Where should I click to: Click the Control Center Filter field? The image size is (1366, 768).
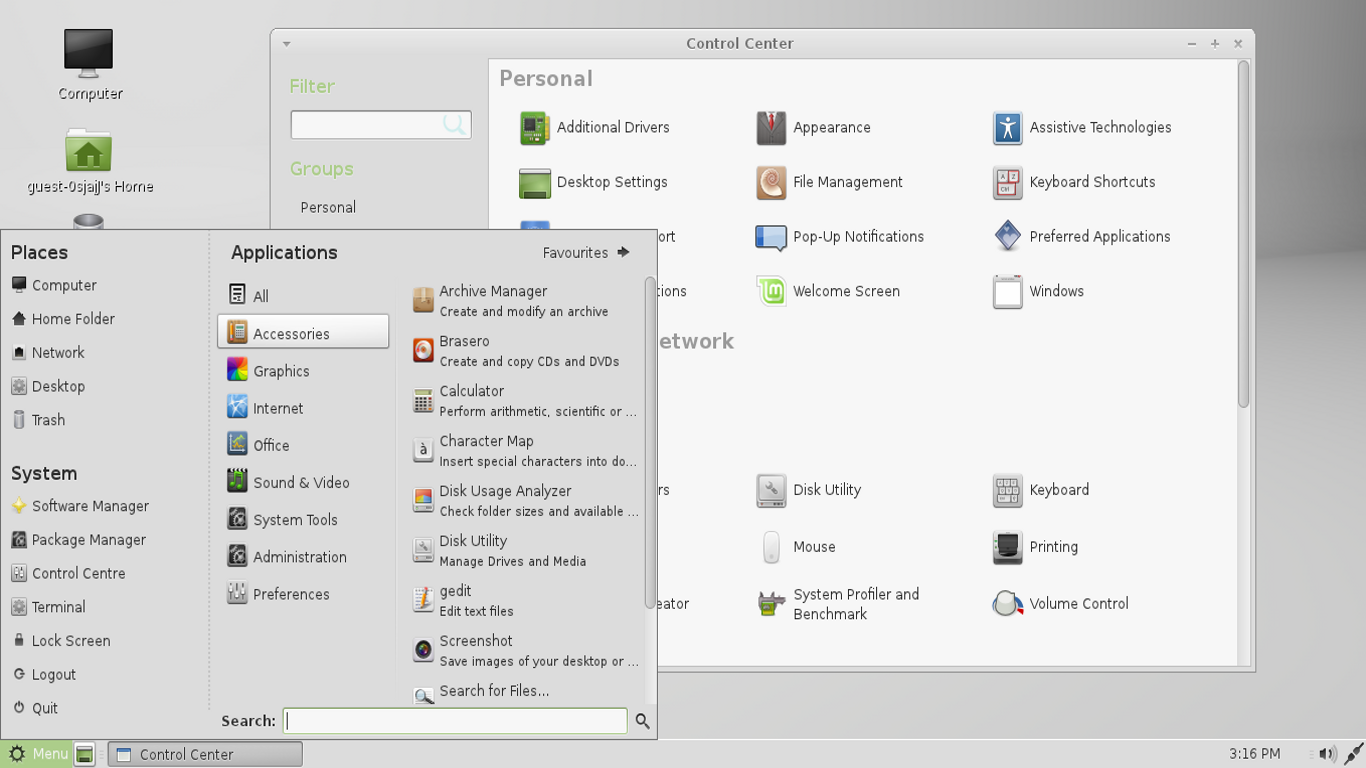tap(381, 125)
